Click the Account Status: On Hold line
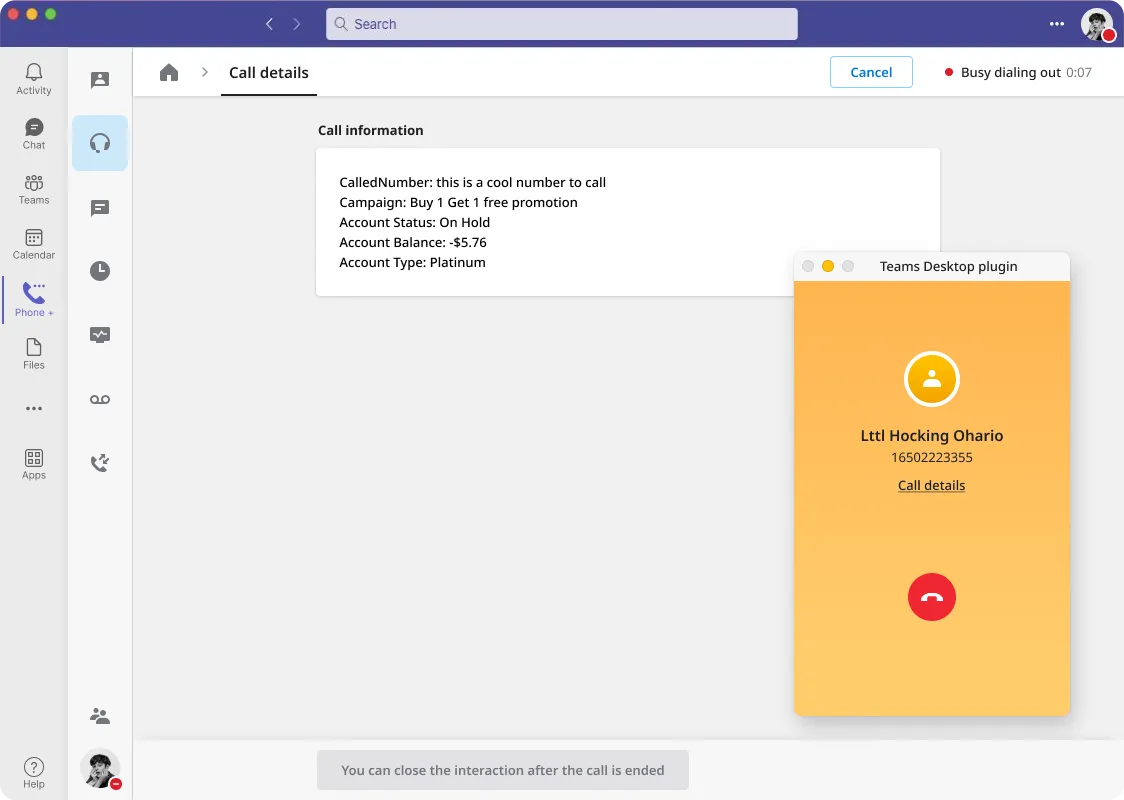 tap(414, 222)
